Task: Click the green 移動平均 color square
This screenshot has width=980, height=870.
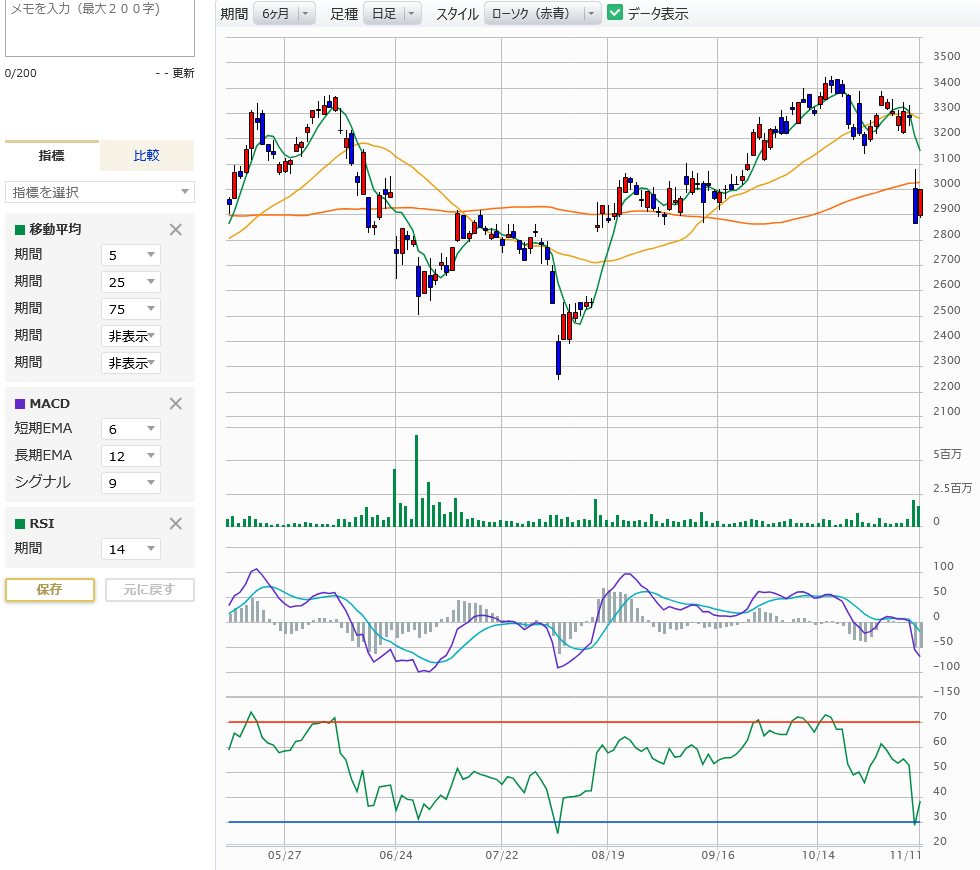Action: coord(20,230)
